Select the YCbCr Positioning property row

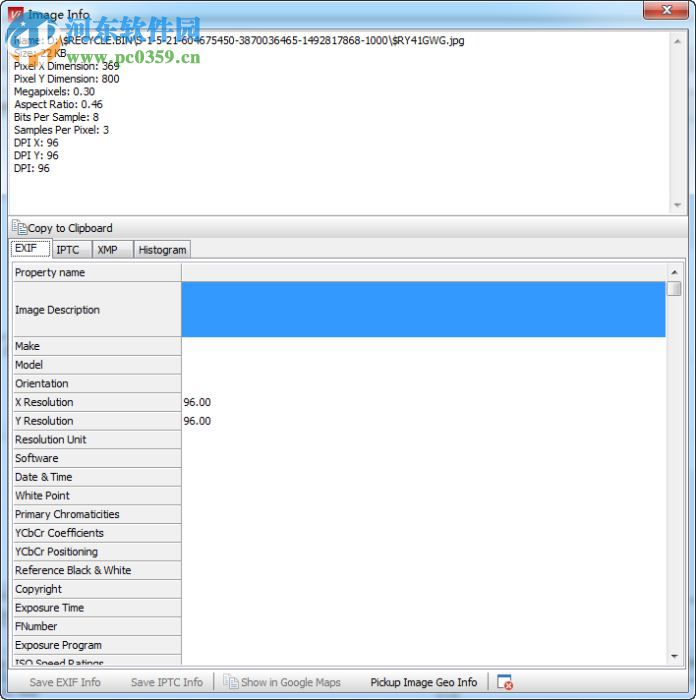[x=97, y=552]
